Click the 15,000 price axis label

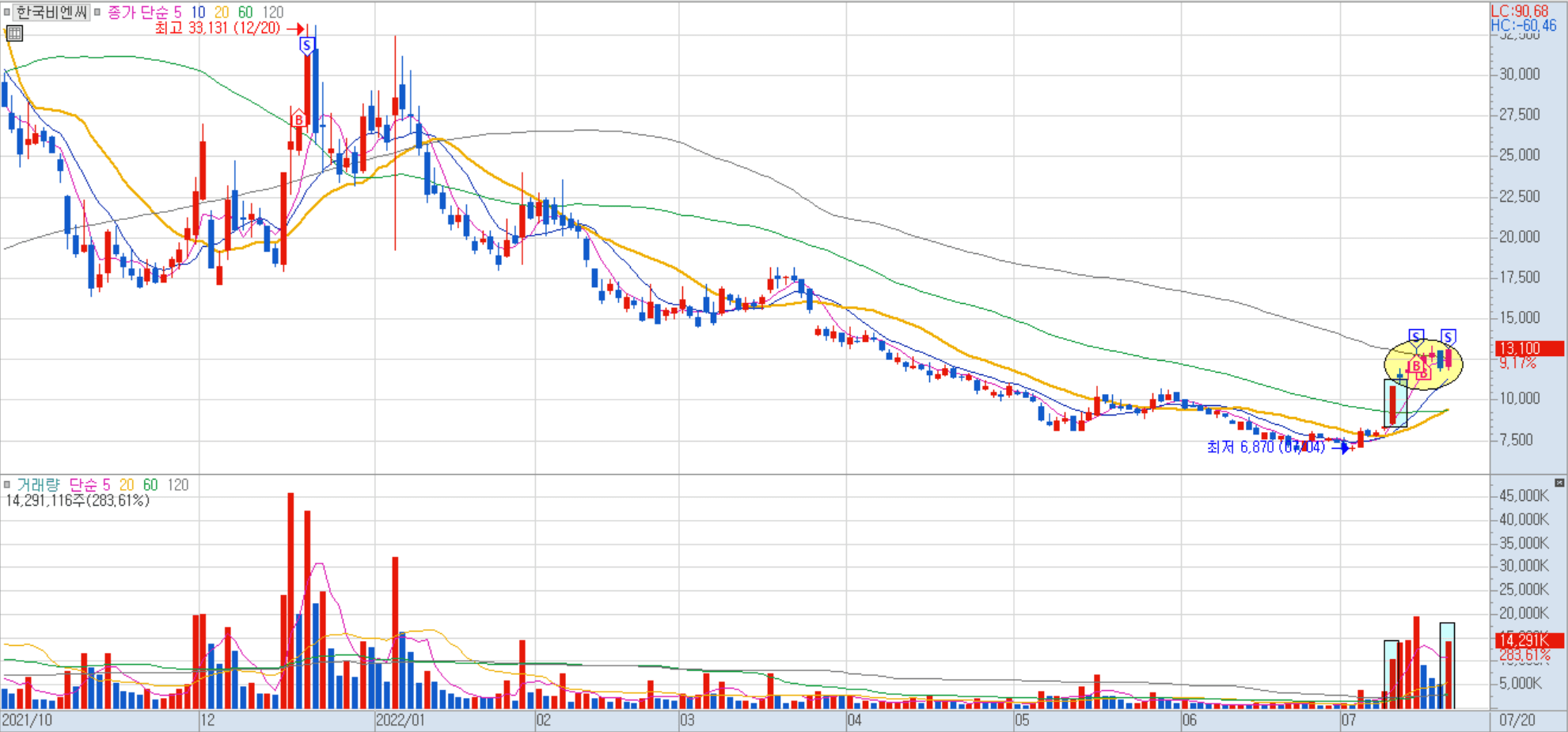1520,317
